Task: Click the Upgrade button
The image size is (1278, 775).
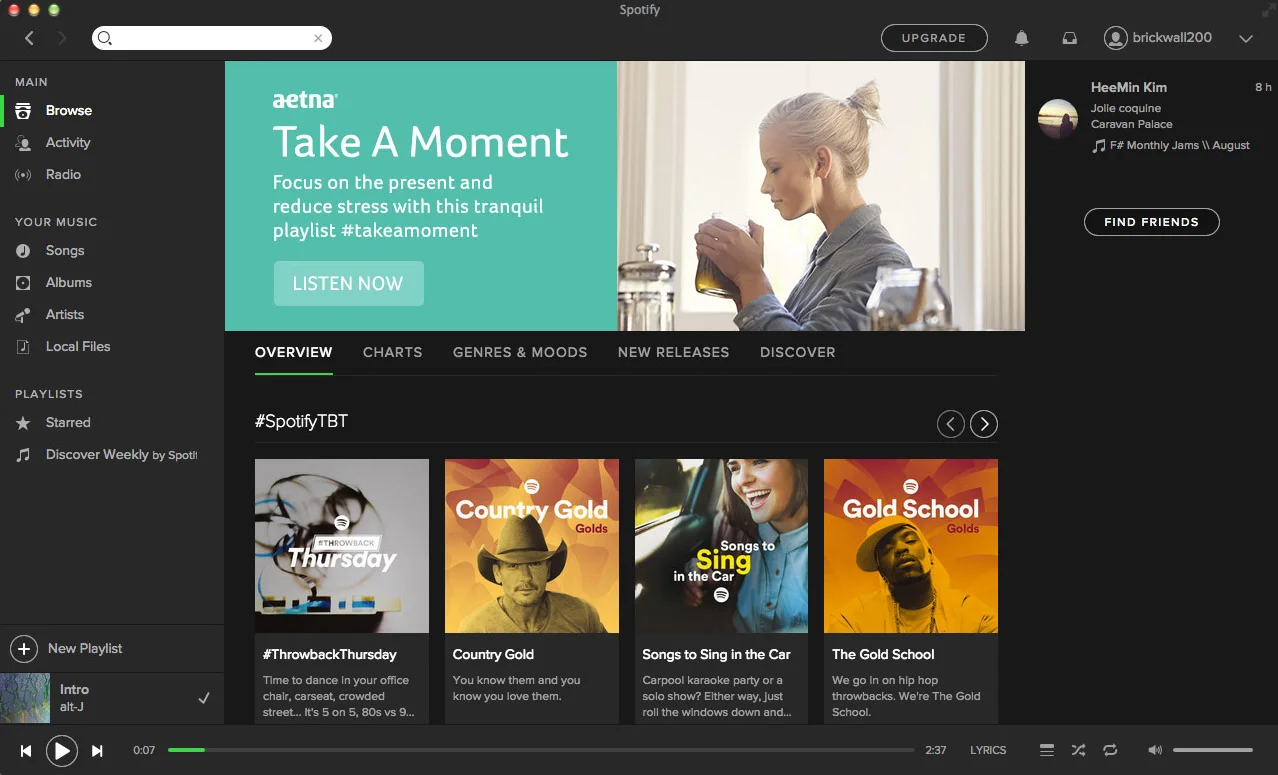Action: (934, 38)
